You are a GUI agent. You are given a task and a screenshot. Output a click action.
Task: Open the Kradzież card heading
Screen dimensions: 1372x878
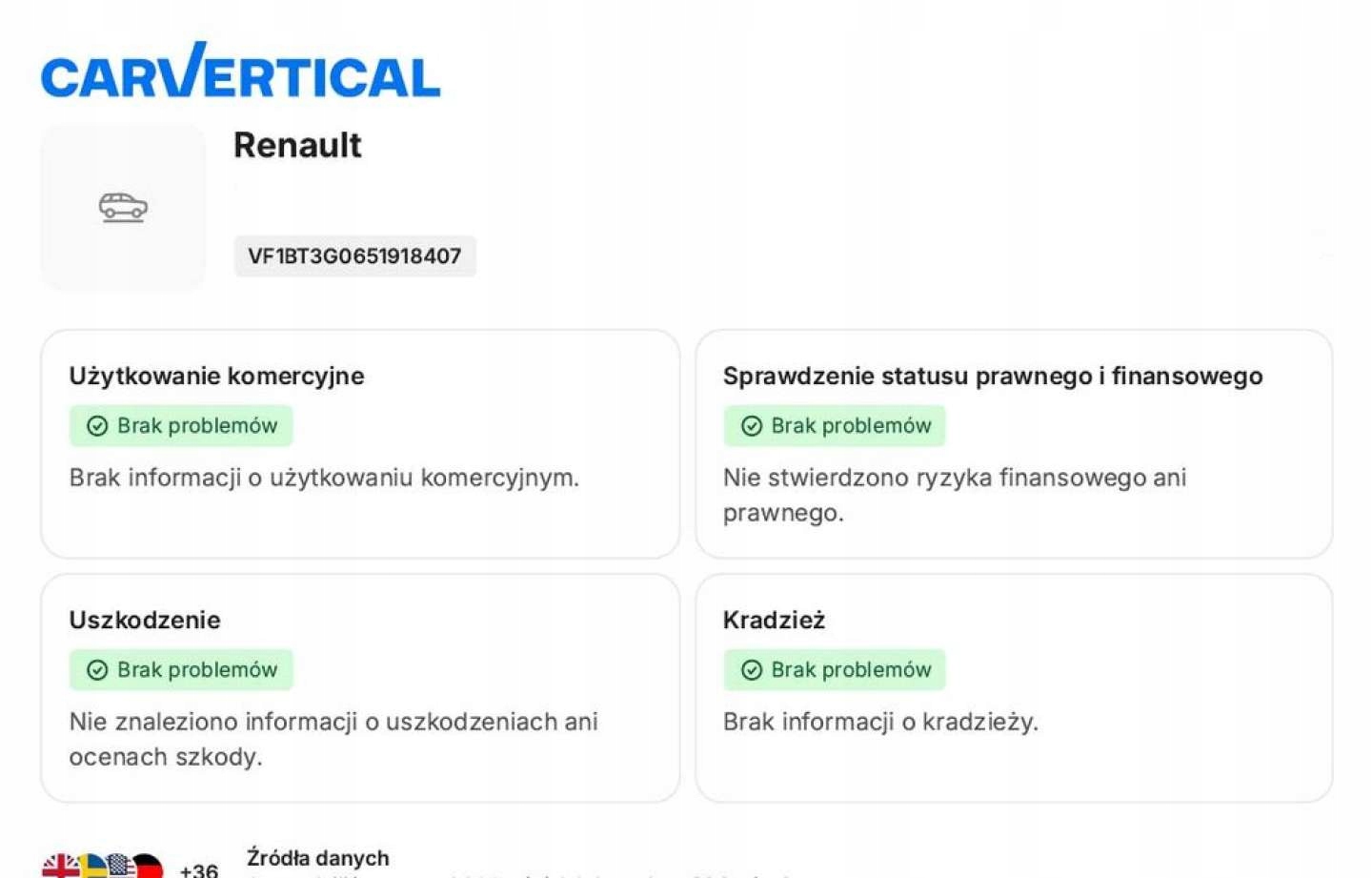point(774,620)
